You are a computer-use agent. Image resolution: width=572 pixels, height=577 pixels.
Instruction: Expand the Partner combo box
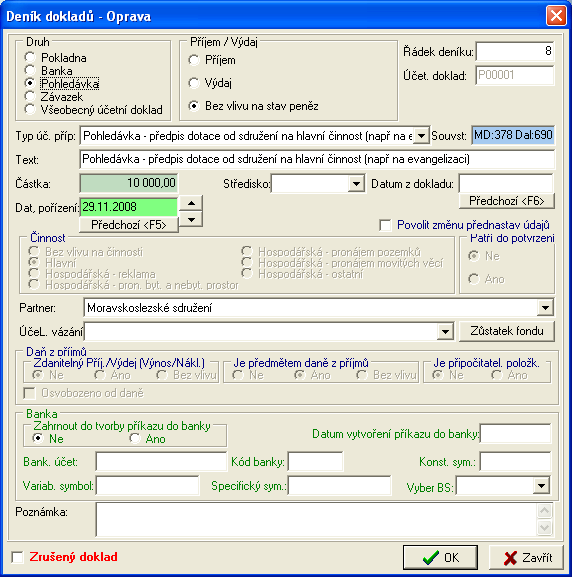(x=545, y=308)
